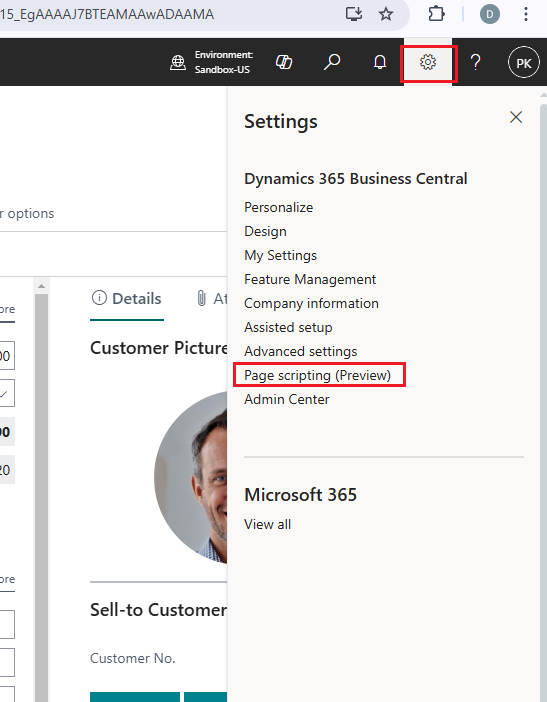Click View all under Microsoft 365
The height and width of the screenshot is (702, 547).
[x=267, y=524]
